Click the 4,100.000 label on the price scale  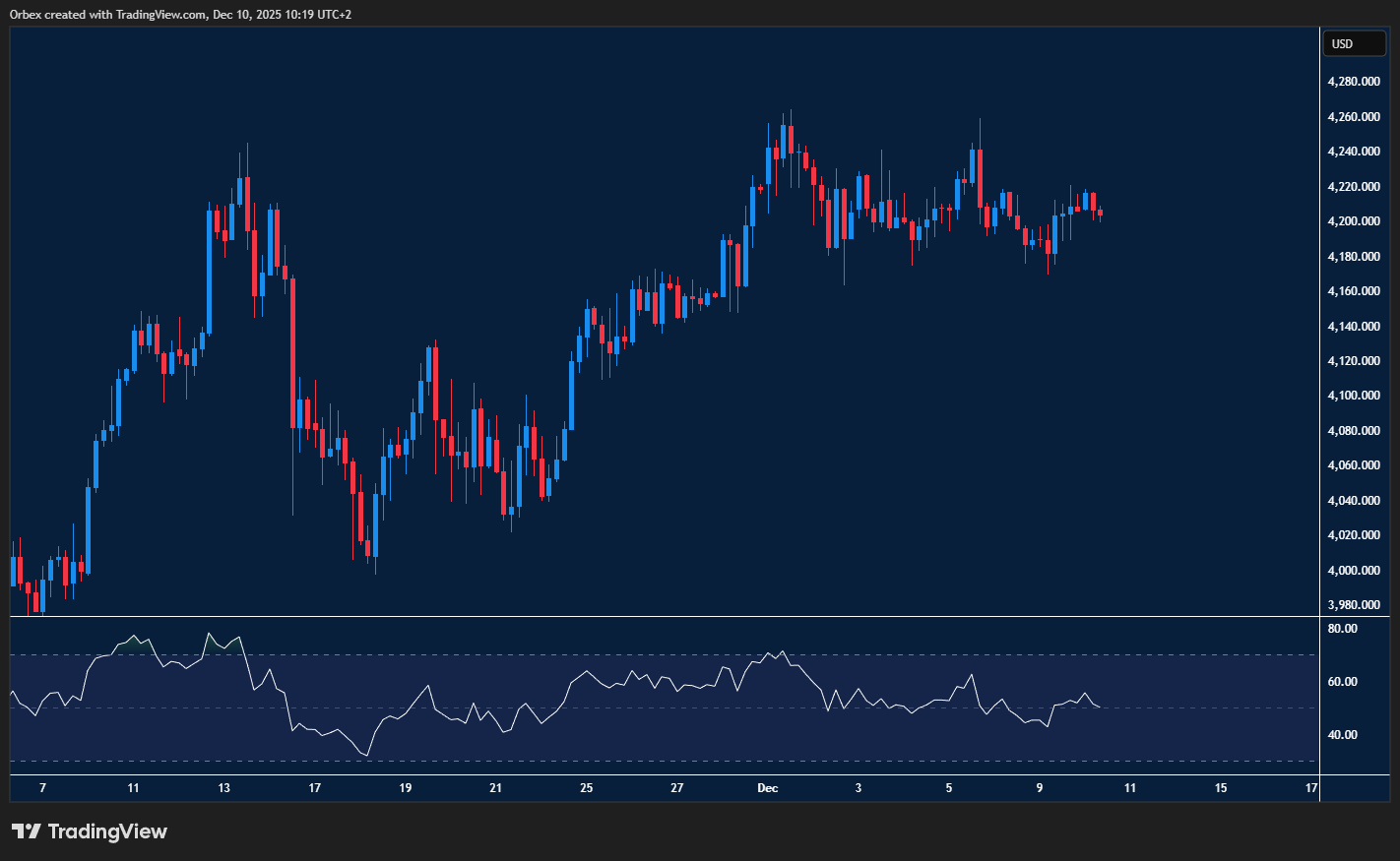1353,396
